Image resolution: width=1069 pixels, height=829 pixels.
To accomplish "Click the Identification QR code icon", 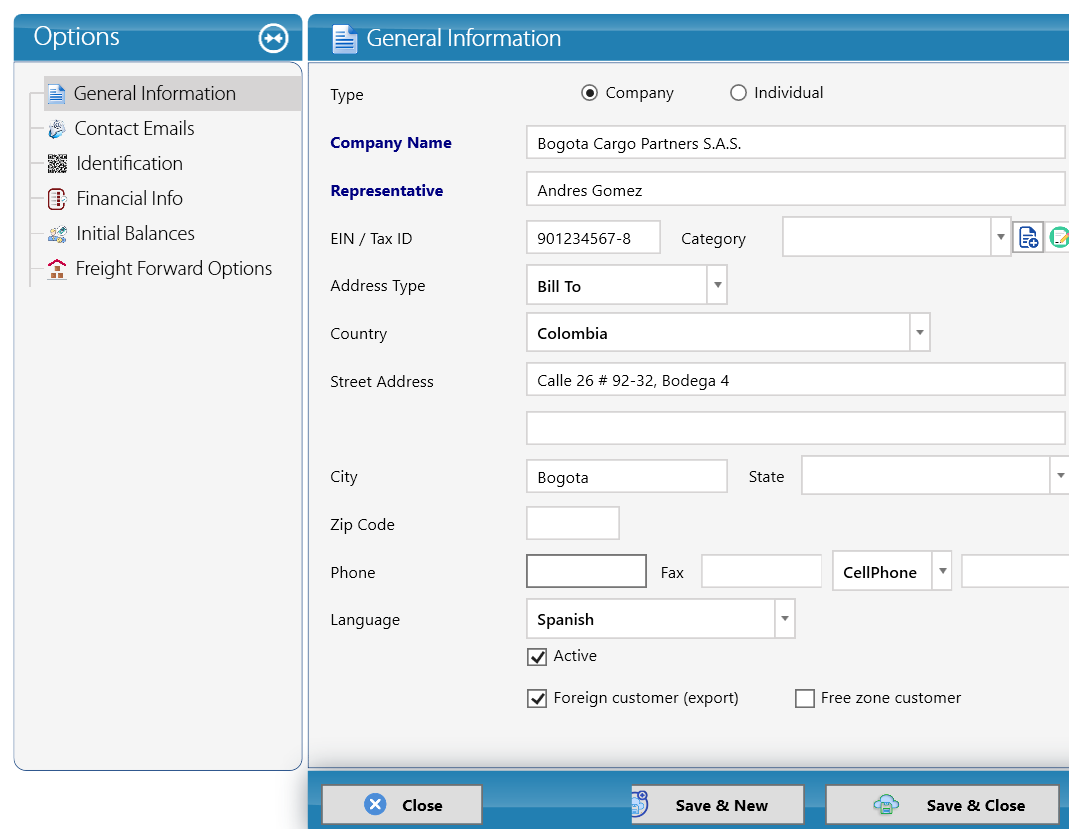I will [57, 164].
